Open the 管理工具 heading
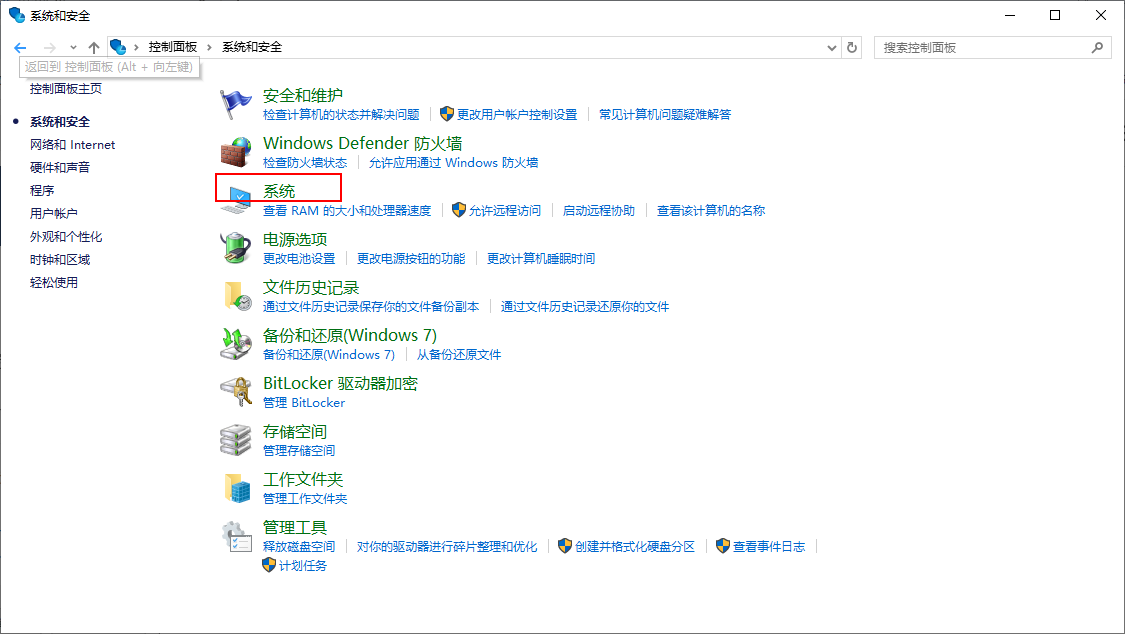The height and width of the screenshot is (634, 1125). coord(295,527)
